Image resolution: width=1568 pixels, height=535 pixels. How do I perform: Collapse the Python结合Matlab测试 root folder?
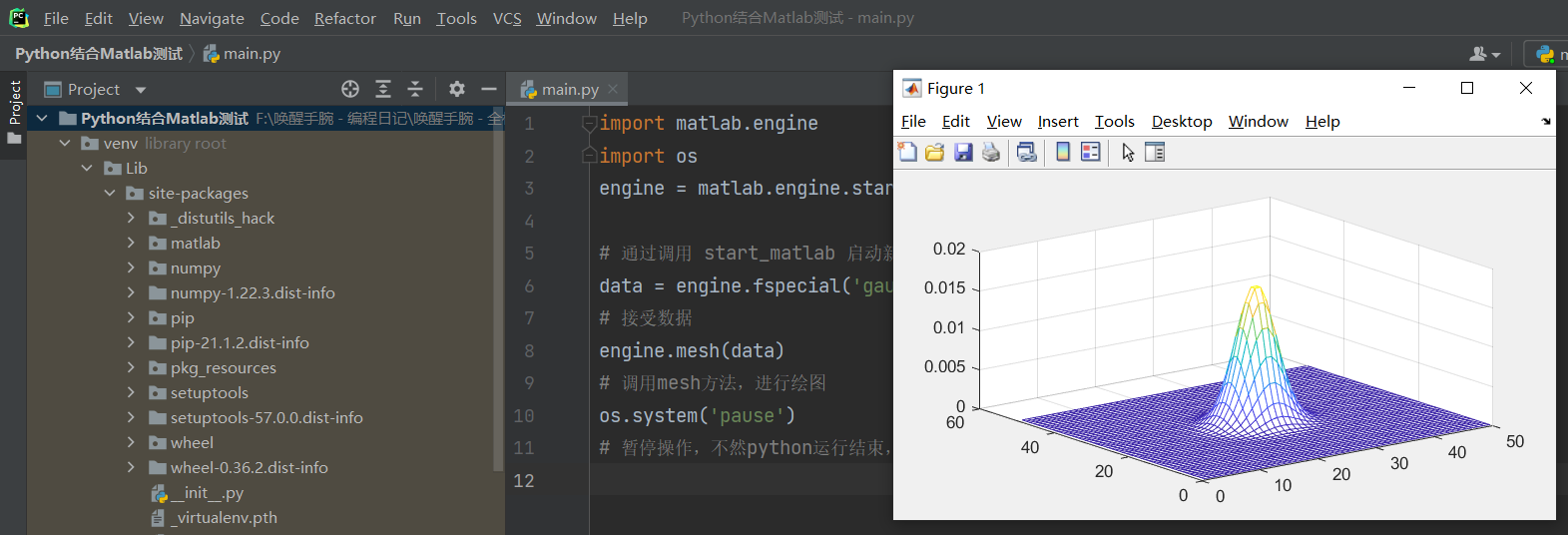point(42,118)
